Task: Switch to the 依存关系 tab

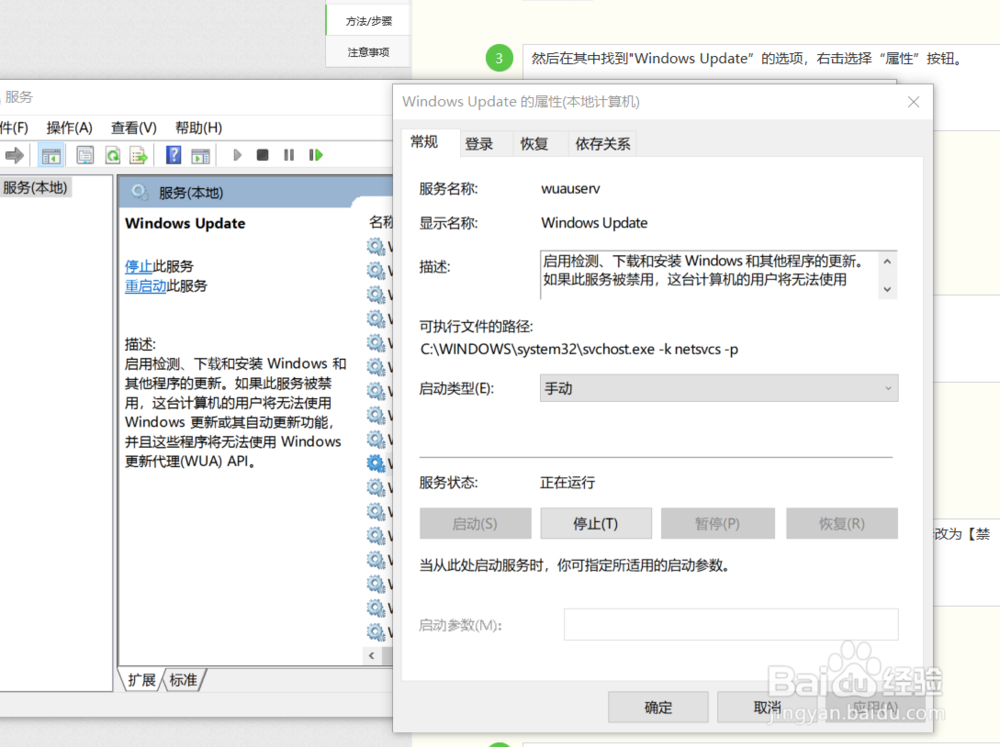Action: (x=603, y=144)
